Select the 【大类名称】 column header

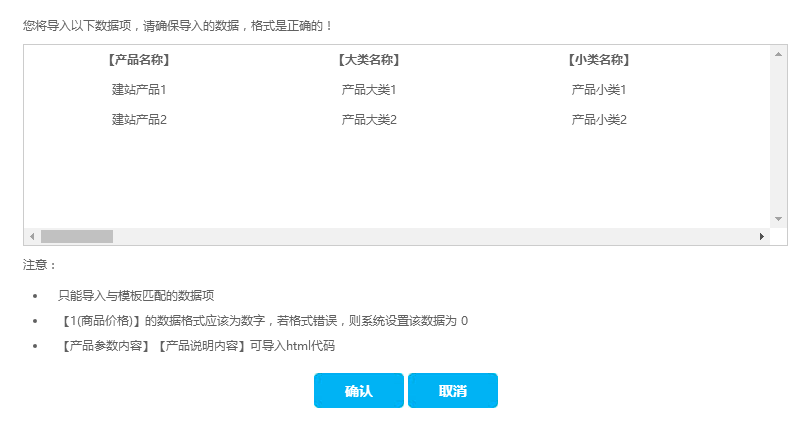(x=369, y=60)
